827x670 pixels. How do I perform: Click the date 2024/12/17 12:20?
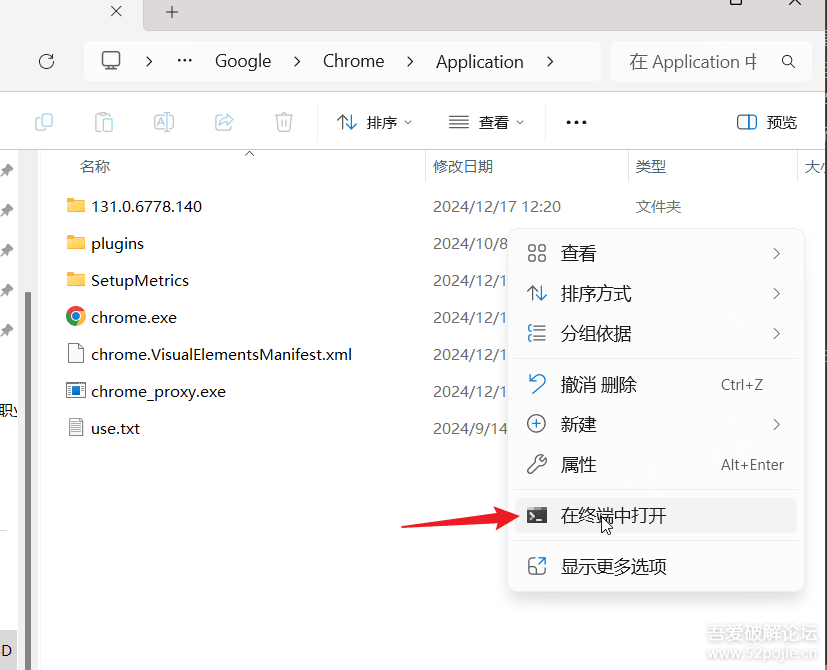(x=497, y=206)
